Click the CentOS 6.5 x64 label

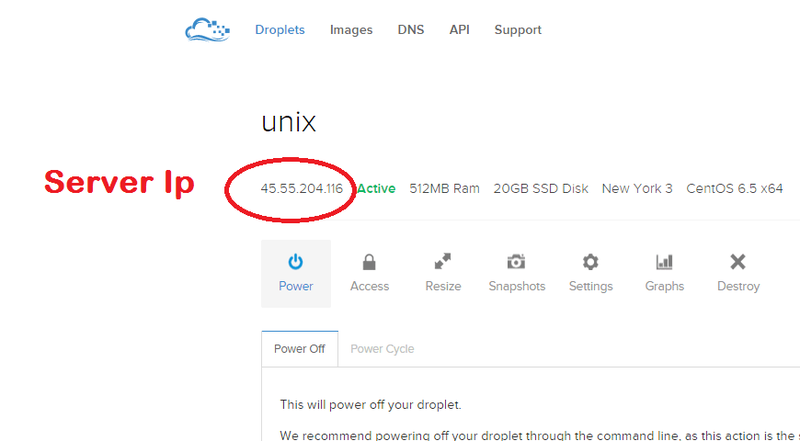pos(734,188)
